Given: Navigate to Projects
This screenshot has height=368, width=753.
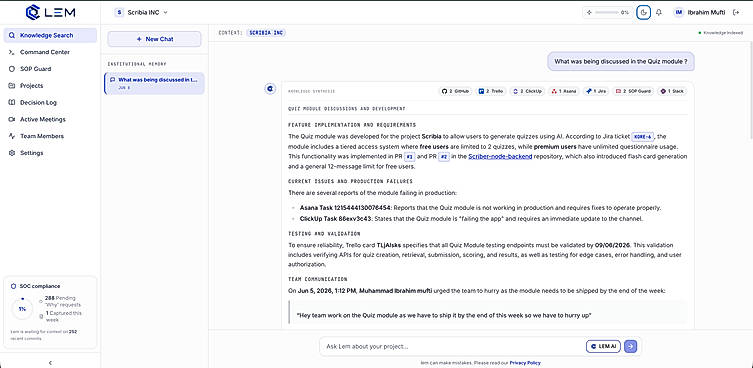Looking at the screenshot, I should 50,86.
